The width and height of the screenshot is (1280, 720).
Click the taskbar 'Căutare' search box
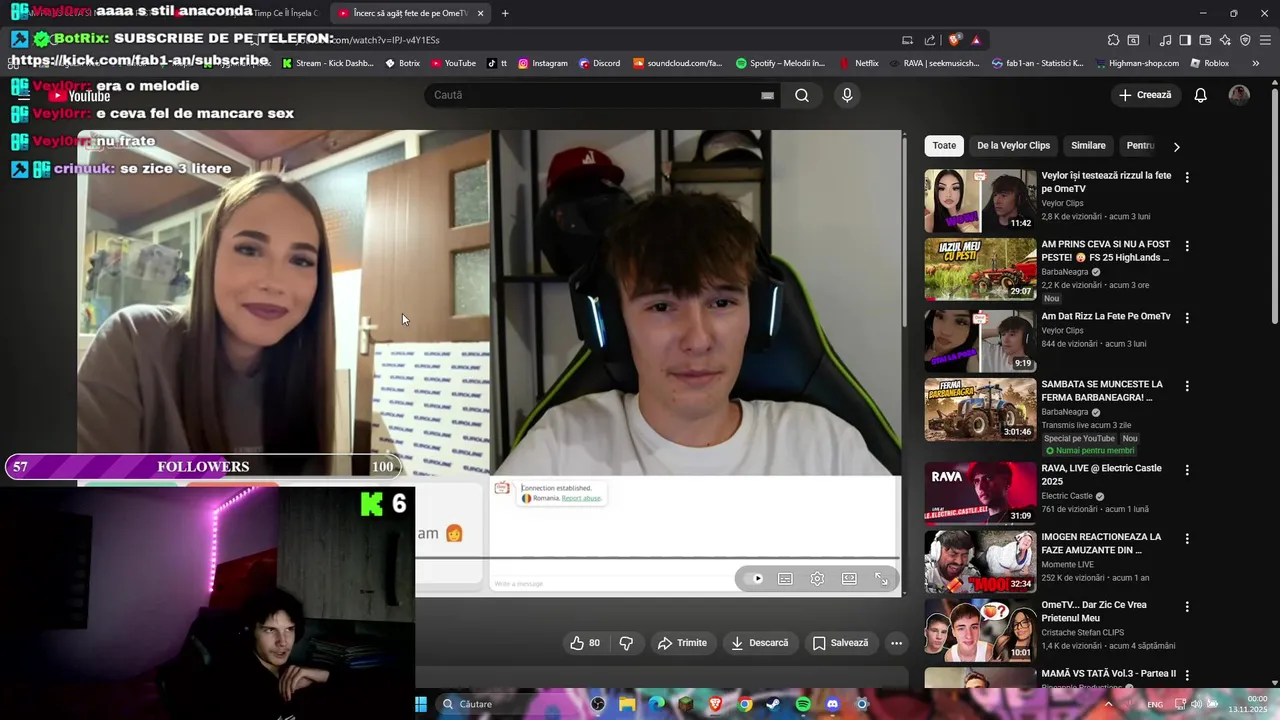coord(510,704)
